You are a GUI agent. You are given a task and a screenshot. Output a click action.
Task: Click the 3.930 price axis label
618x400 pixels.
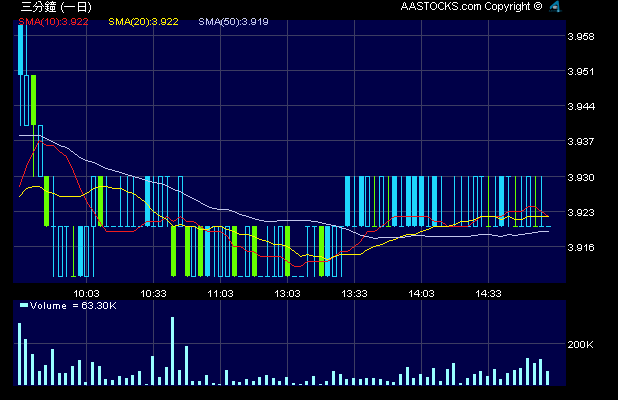[581, 178]
